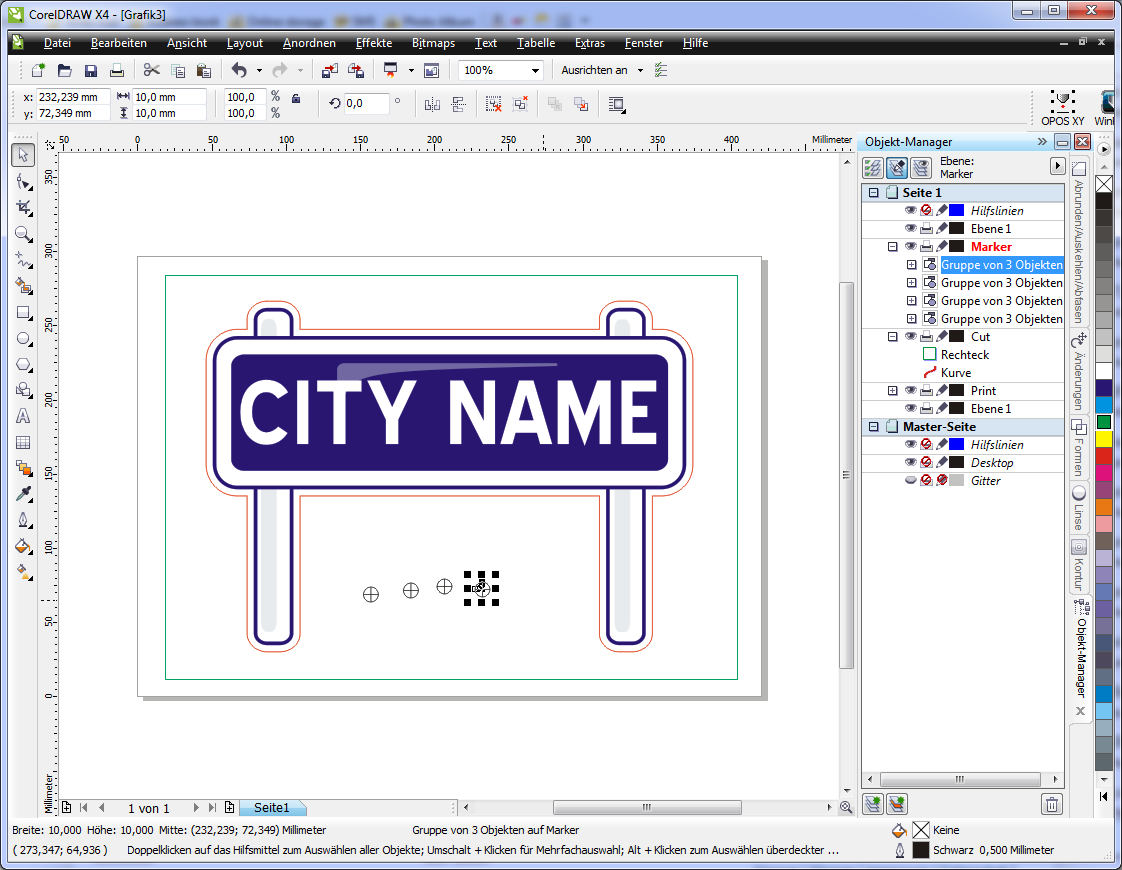
Task: Open the zoom level dropdown showing 100%
Action: tap(535, 71)
